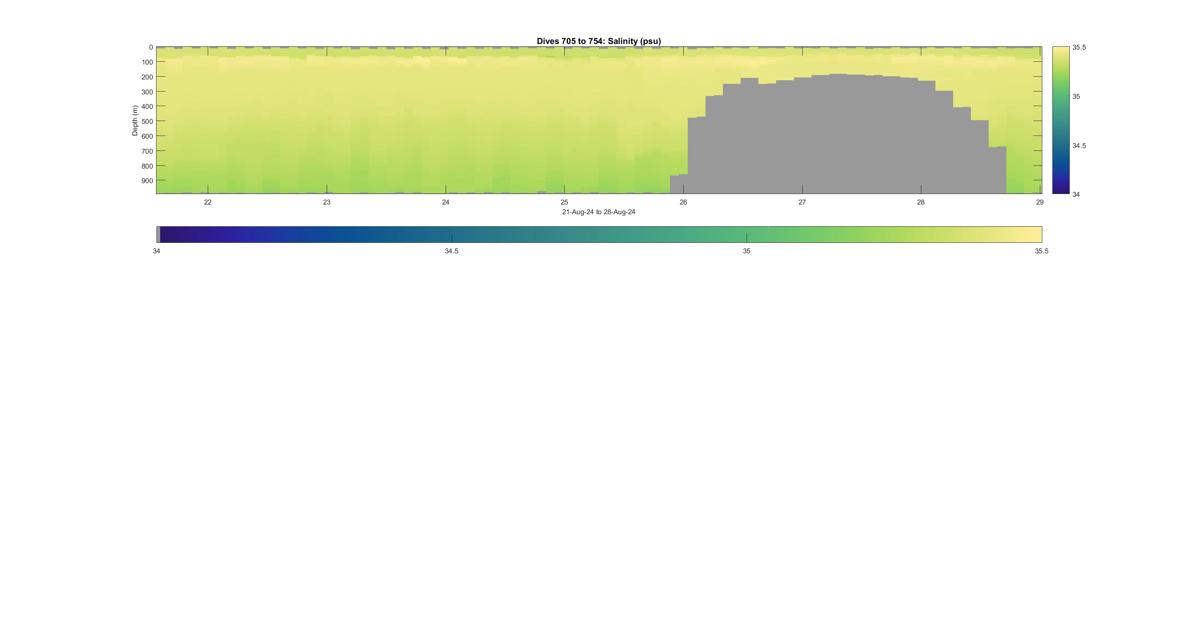Select the "Depth (m)" y-axis label
1200x622 pixels.
click(134, 120)
